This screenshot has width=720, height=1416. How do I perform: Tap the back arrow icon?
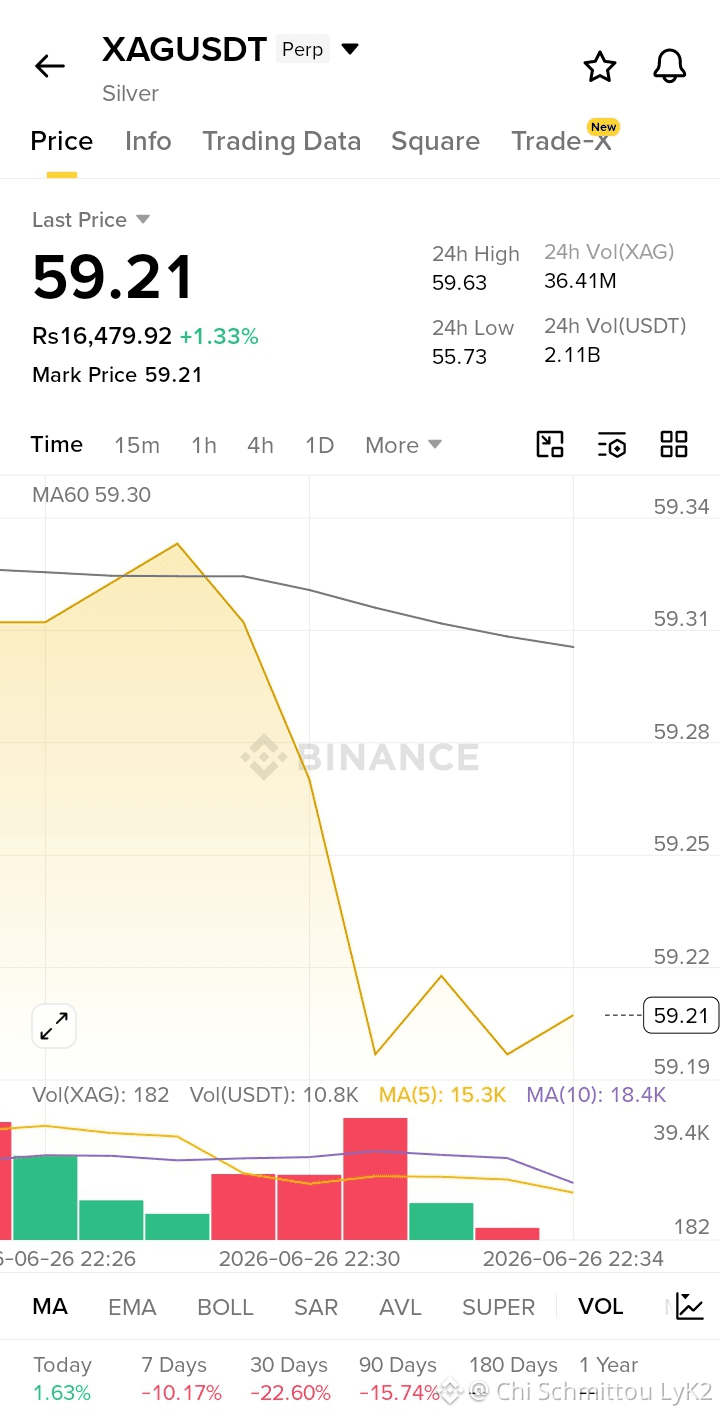(x=49, y=66)
